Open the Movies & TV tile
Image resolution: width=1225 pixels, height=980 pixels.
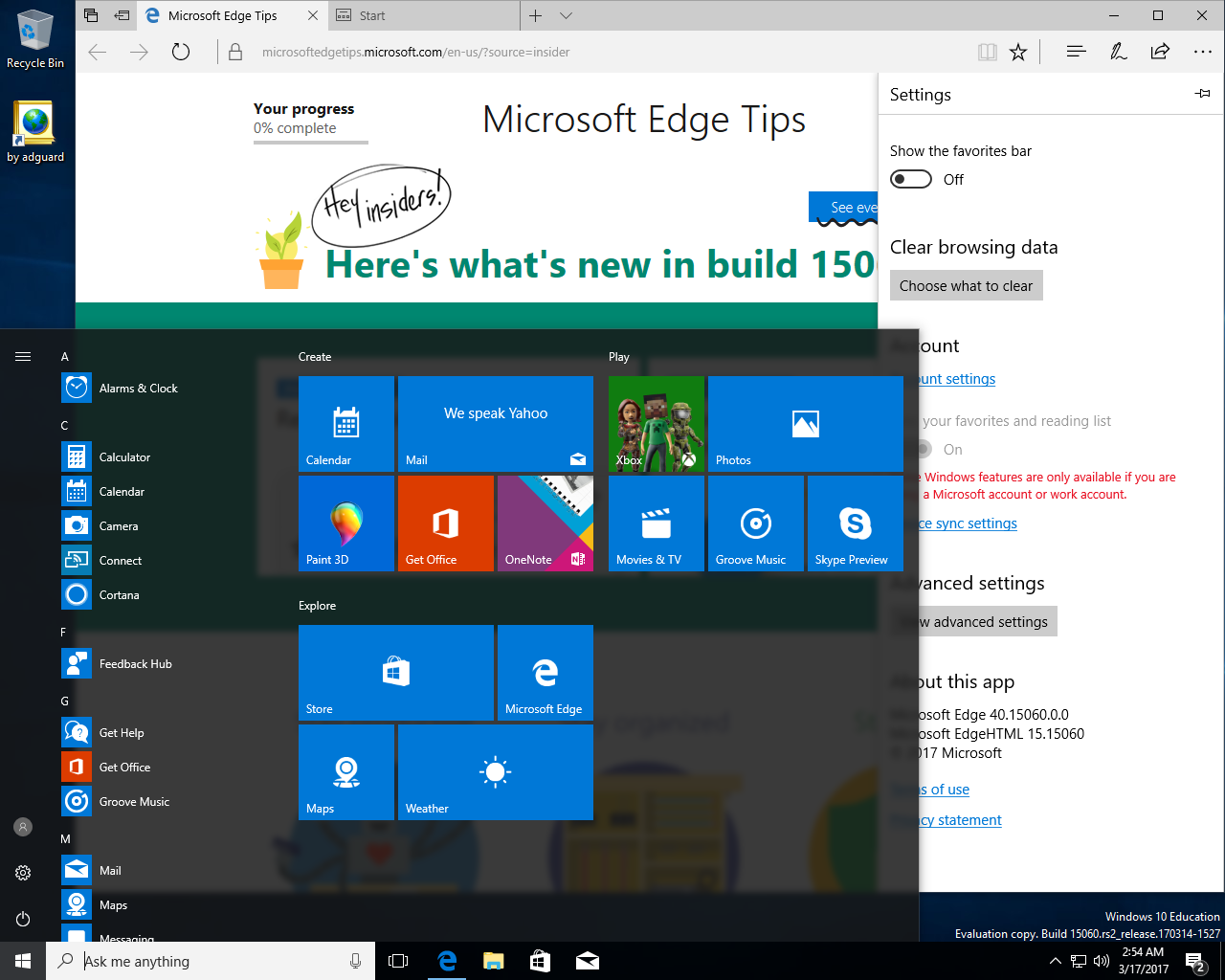click(657, 523)
